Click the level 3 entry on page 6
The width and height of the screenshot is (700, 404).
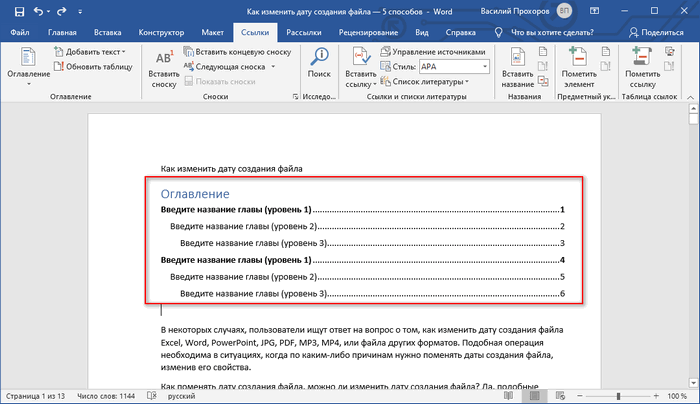tap(372, 293)
